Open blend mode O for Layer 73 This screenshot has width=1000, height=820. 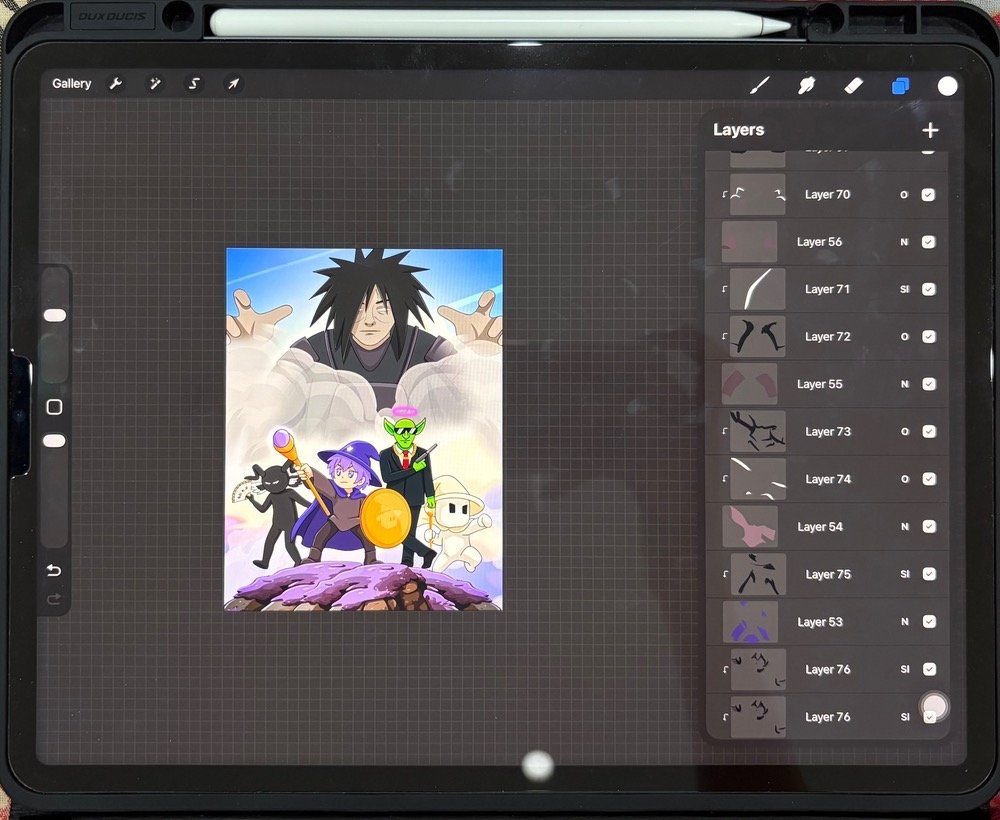pos(904,431)
